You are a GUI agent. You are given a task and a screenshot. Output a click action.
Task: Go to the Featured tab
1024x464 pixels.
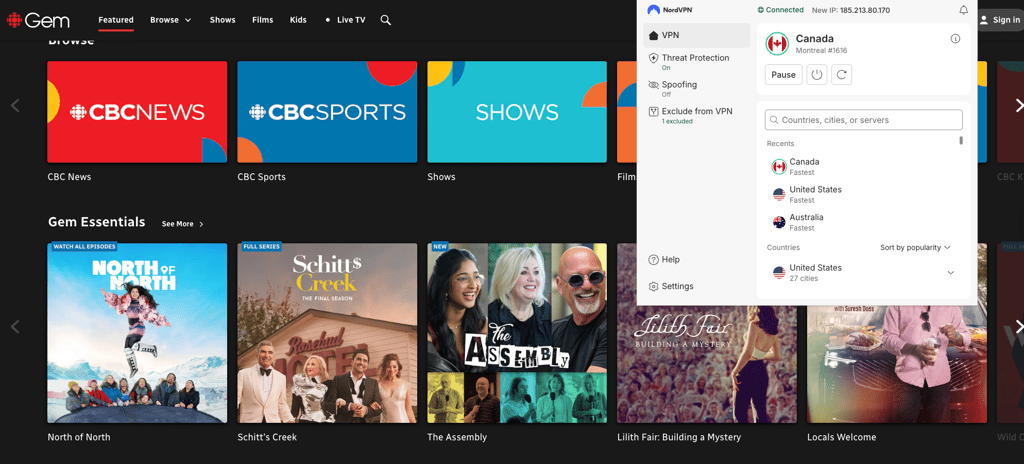[x=116, y=20]
